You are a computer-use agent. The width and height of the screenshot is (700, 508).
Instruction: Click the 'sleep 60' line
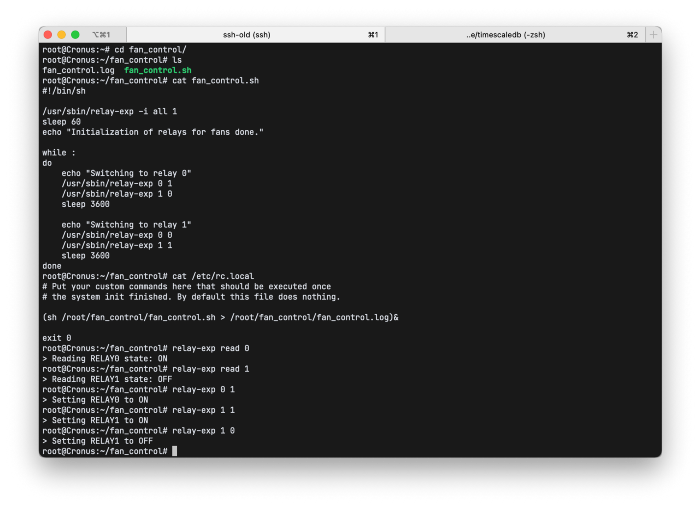pyautogui.click(x=62, y=122)
